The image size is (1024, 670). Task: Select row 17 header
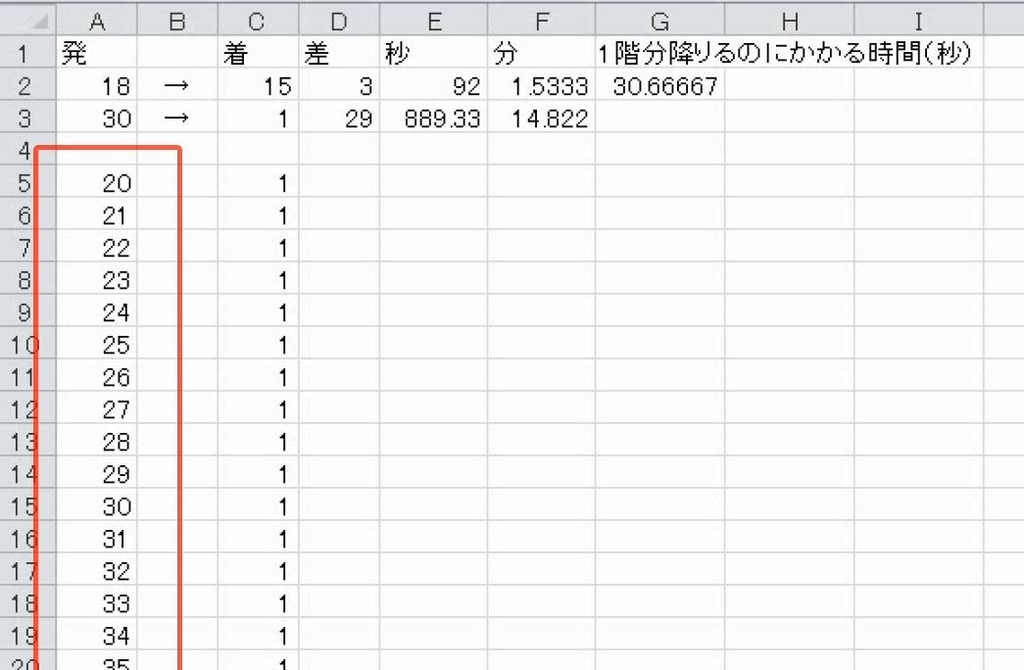click(x=28, y=570)
